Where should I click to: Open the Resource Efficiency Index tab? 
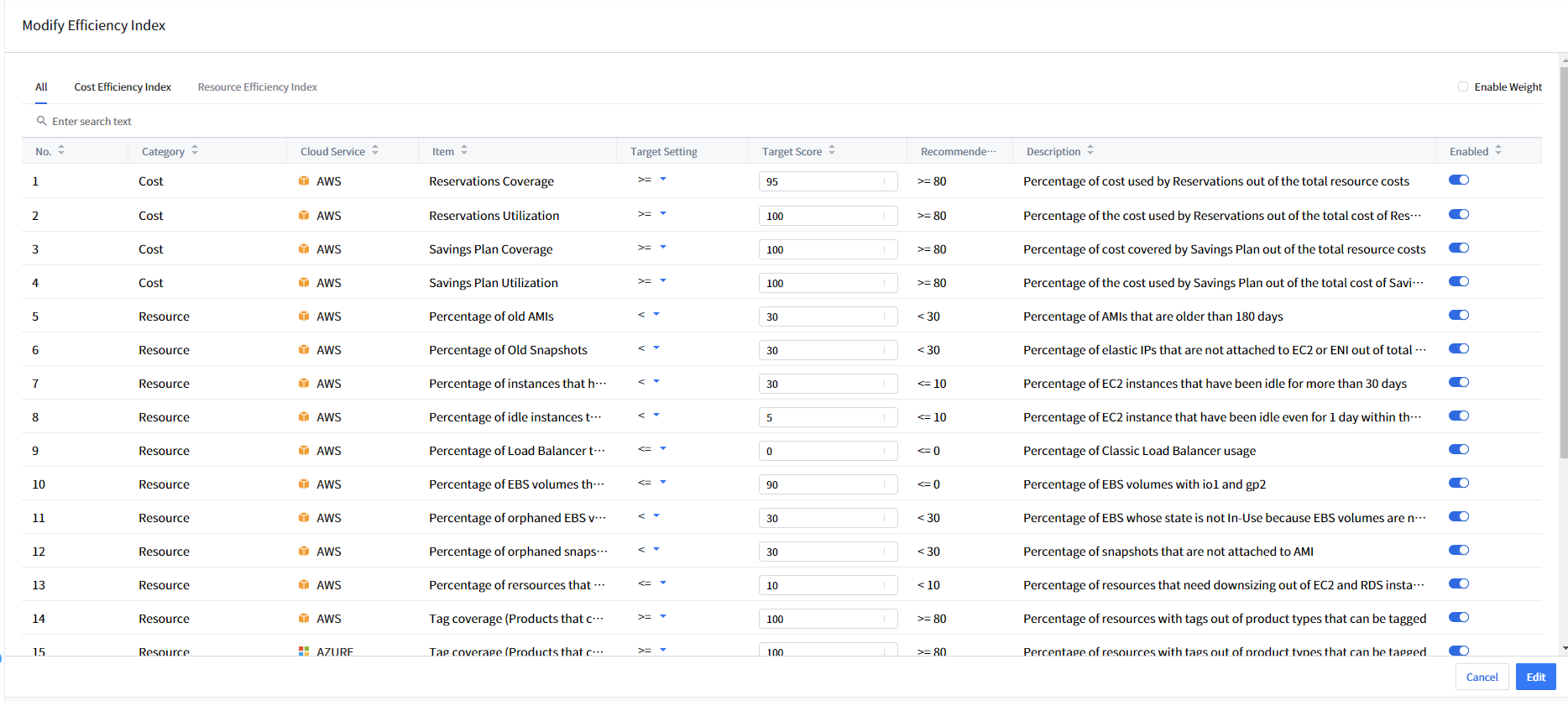257,86
